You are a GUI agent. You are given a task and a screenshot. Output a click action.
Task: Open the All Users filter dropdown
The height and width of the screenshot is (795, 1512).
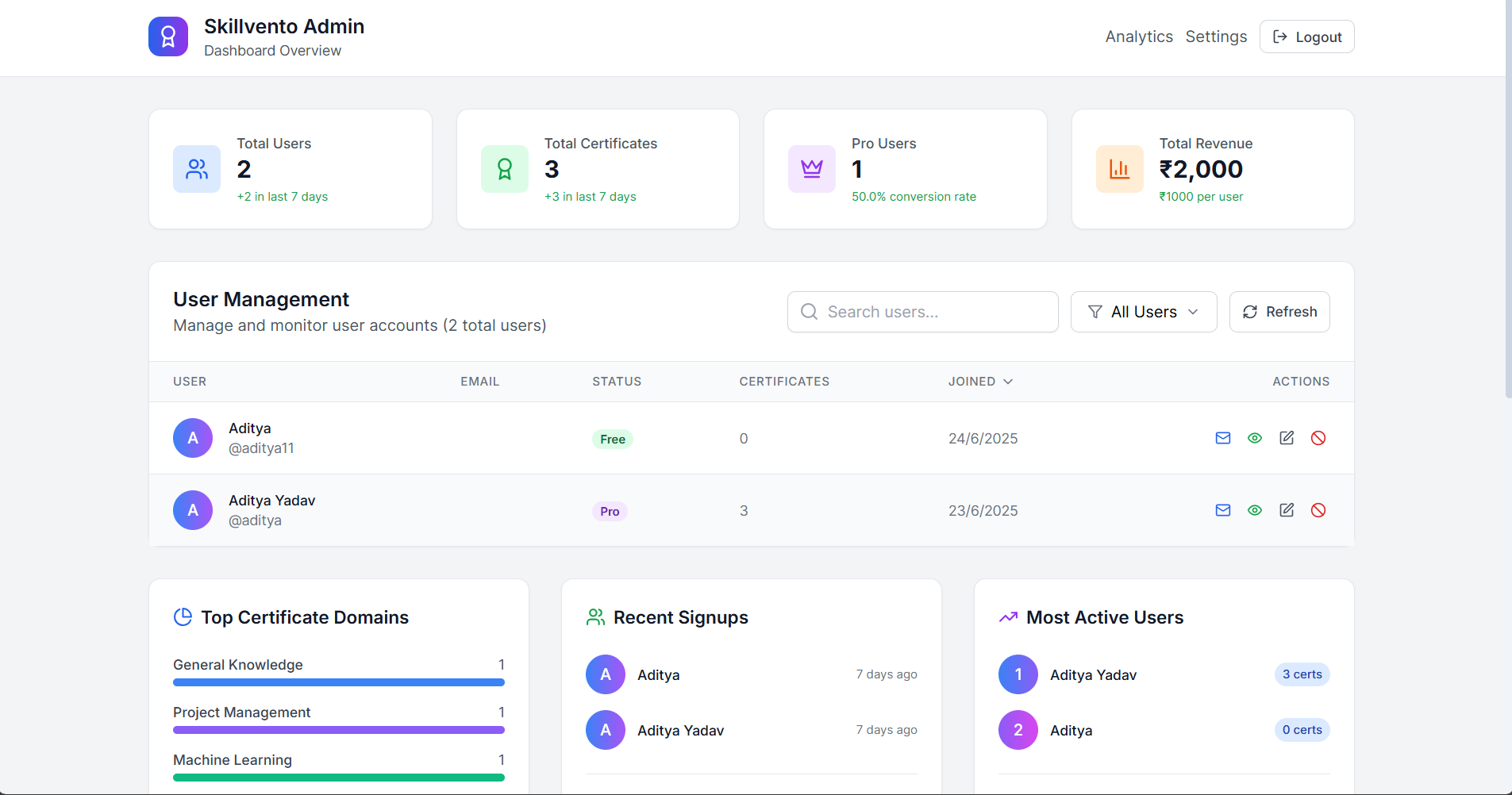point(1144,312)
